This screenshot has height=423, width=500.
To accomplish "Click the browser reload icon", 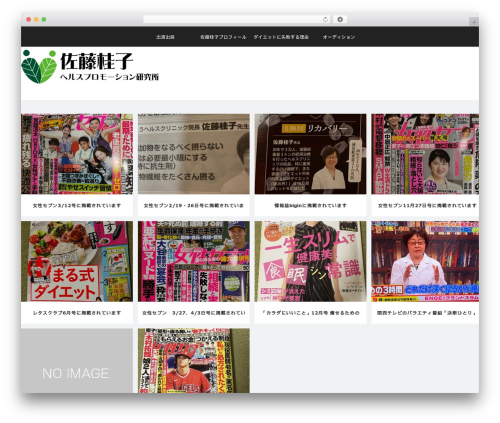I will click(325, 19).
